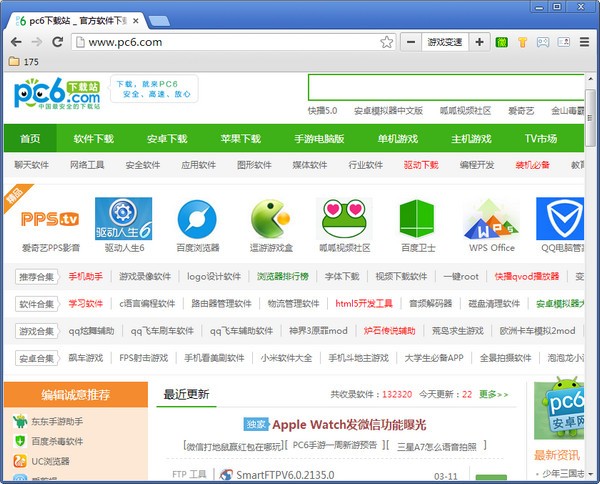Screen dimensions: 600x484
Task: Select the 软件下载 navigation tab
Action: click(94, 138)
